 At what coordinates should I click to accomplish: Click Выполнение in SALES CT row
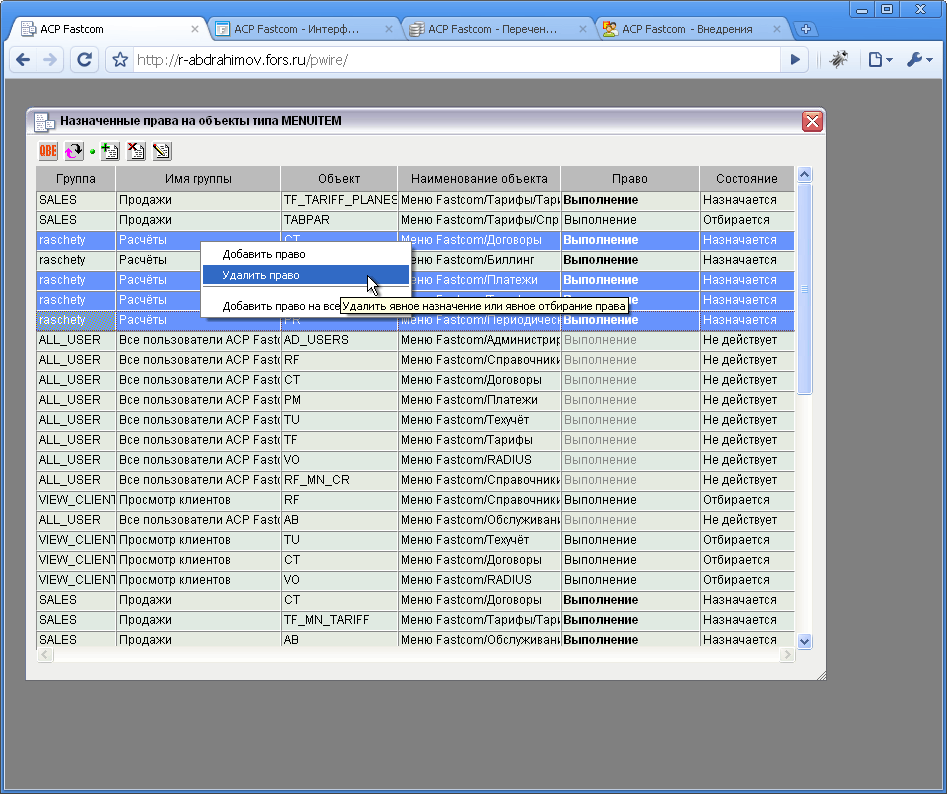coord(630,600)
